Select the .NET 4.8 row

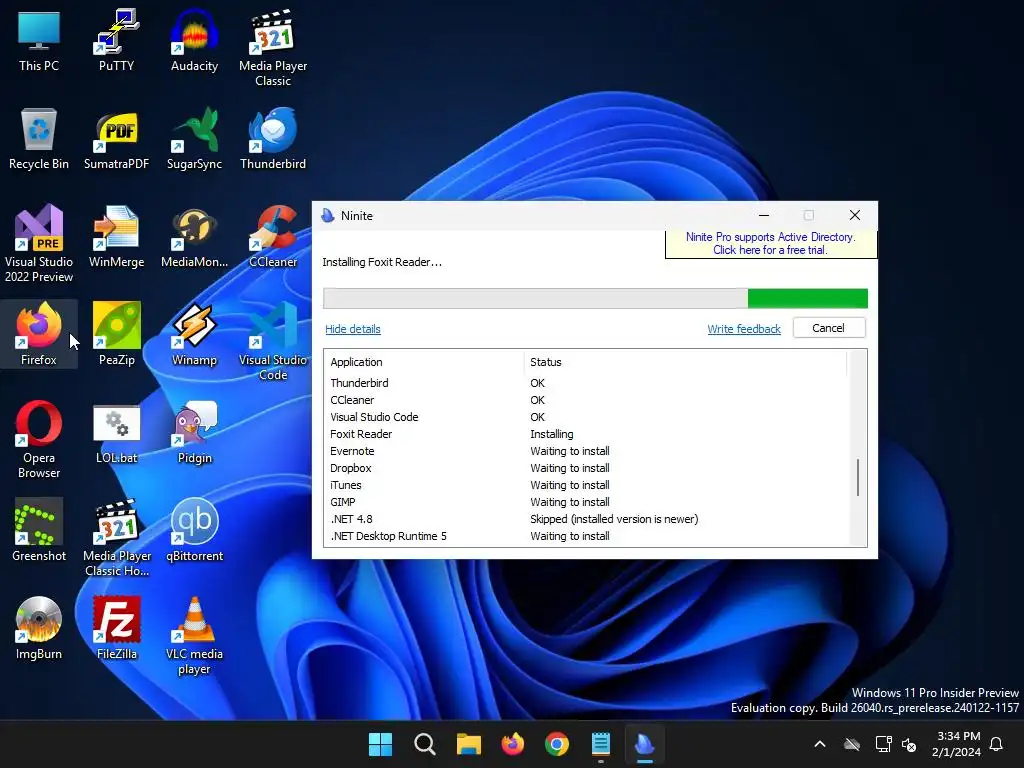click(x=586, y=519)
